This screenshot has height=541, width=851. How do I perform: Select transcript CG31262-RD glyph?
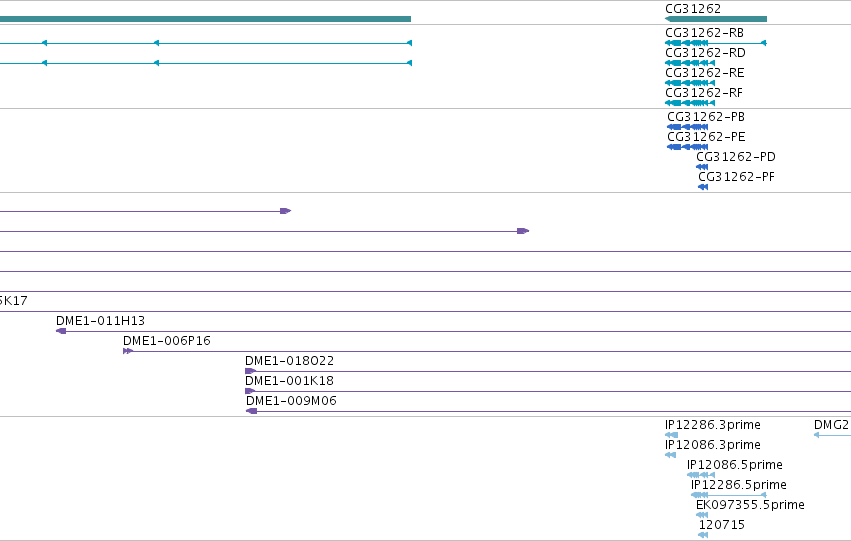(x=690, y=63)
